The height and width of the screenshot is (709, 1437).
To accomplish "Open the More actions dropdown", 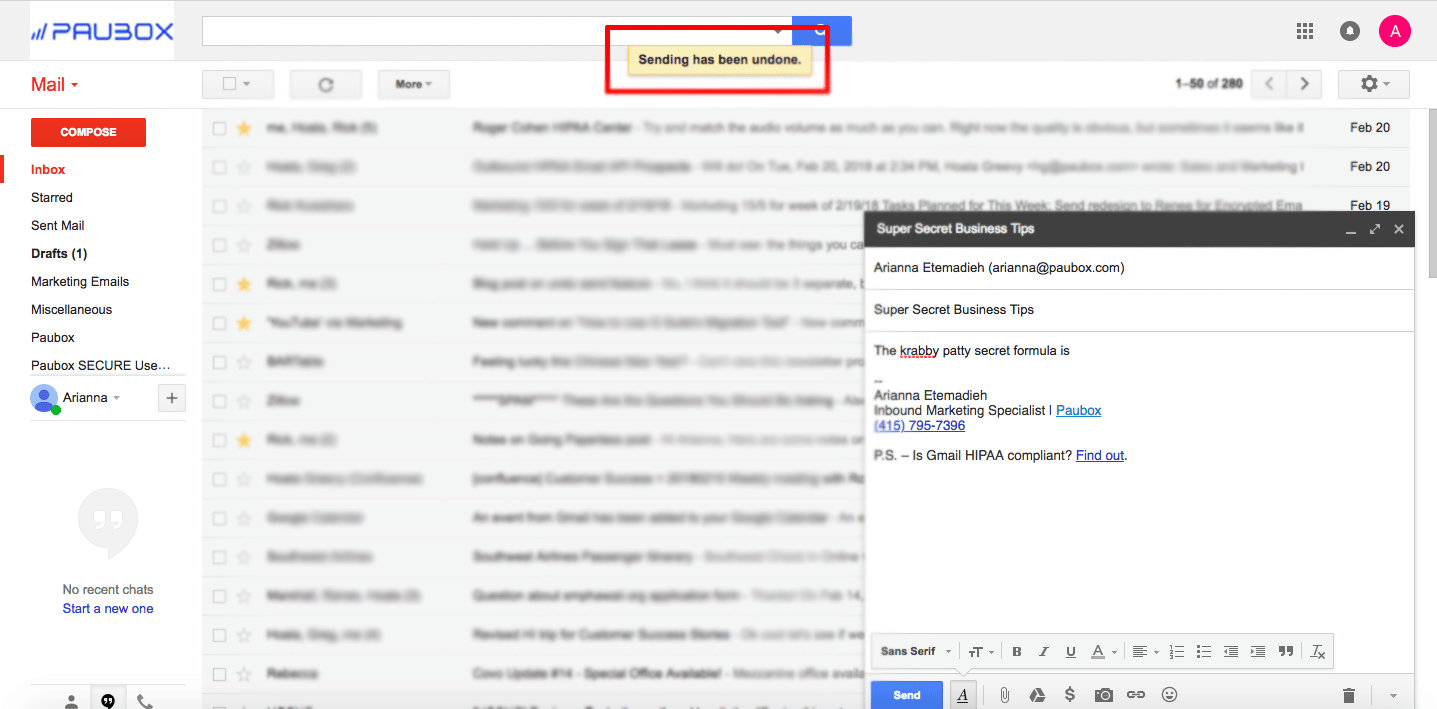I will click(x=413, y=84).
